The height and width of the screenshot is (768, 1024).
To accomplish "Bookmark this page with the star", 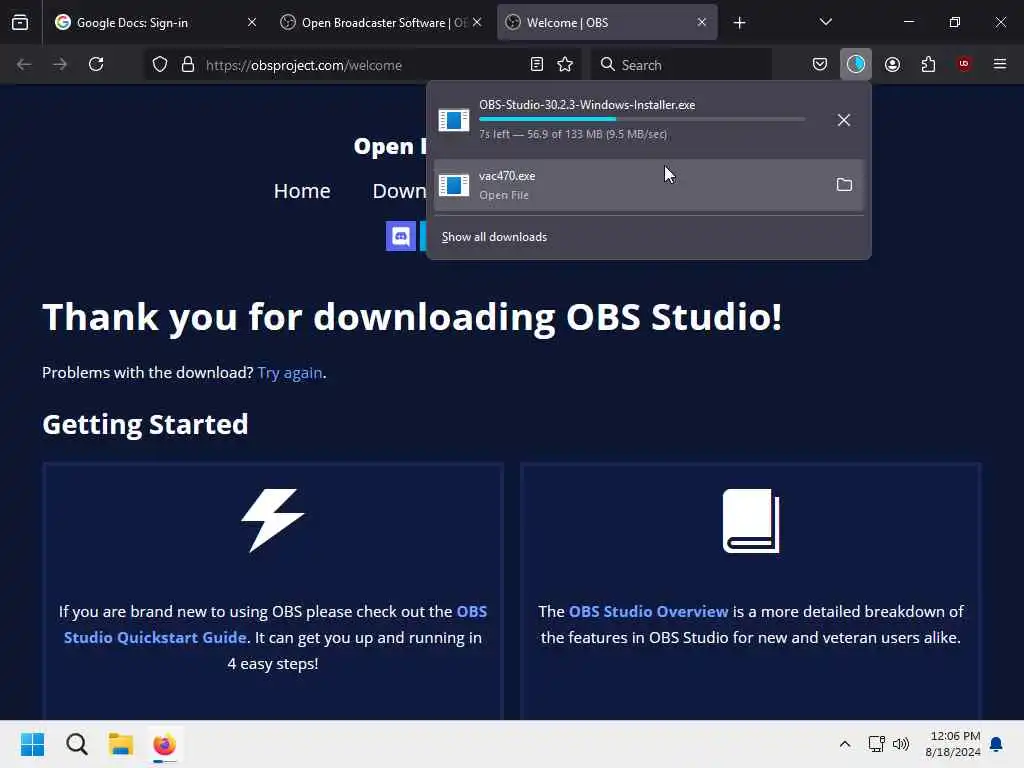I will point(565,64).
